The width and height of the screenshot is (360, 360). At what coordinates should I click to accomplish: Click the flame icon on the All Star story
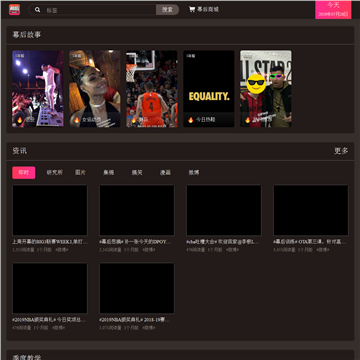coord(247,120)
